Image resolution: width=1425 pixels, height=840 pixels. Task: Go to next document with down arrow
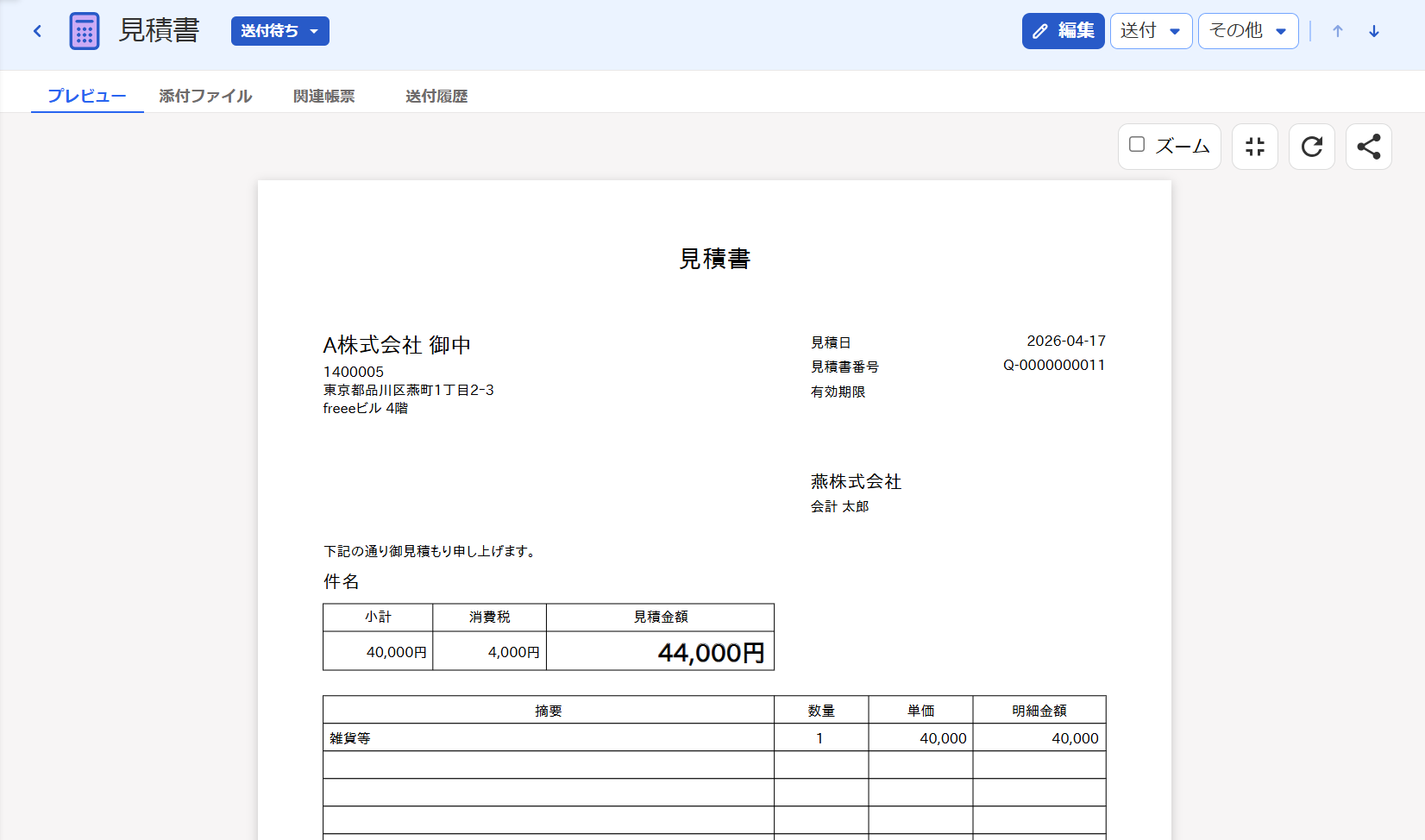click(1374, 31)
